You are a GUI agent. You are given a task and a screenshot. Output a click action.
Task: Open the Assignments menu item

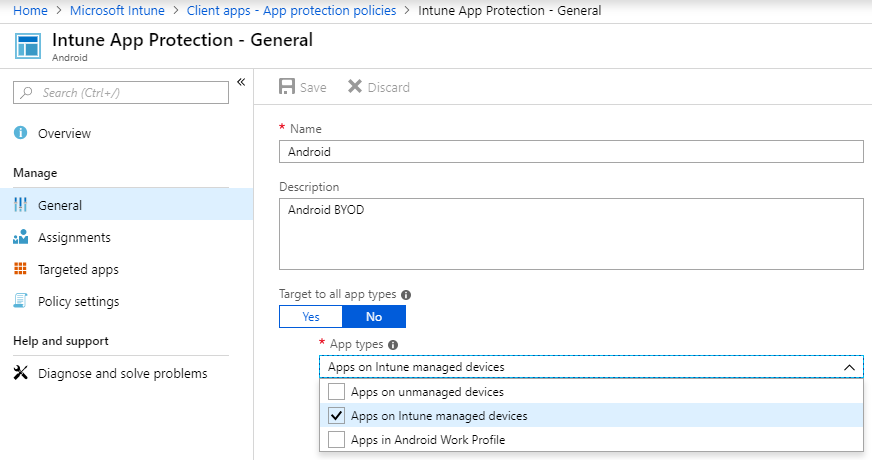74,237
